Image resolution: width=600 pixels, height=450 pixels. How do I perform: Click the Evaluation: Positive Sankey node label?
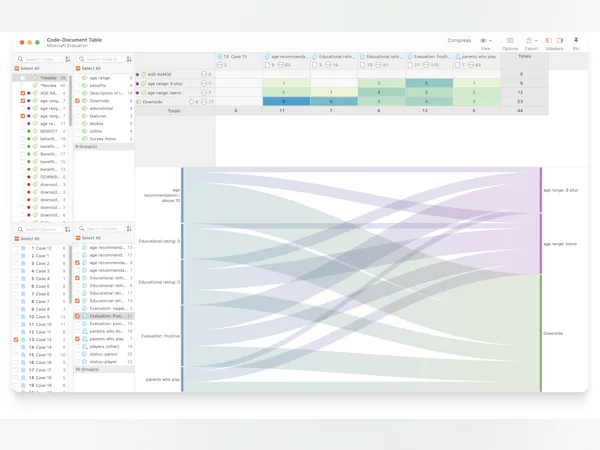[160, 336]
